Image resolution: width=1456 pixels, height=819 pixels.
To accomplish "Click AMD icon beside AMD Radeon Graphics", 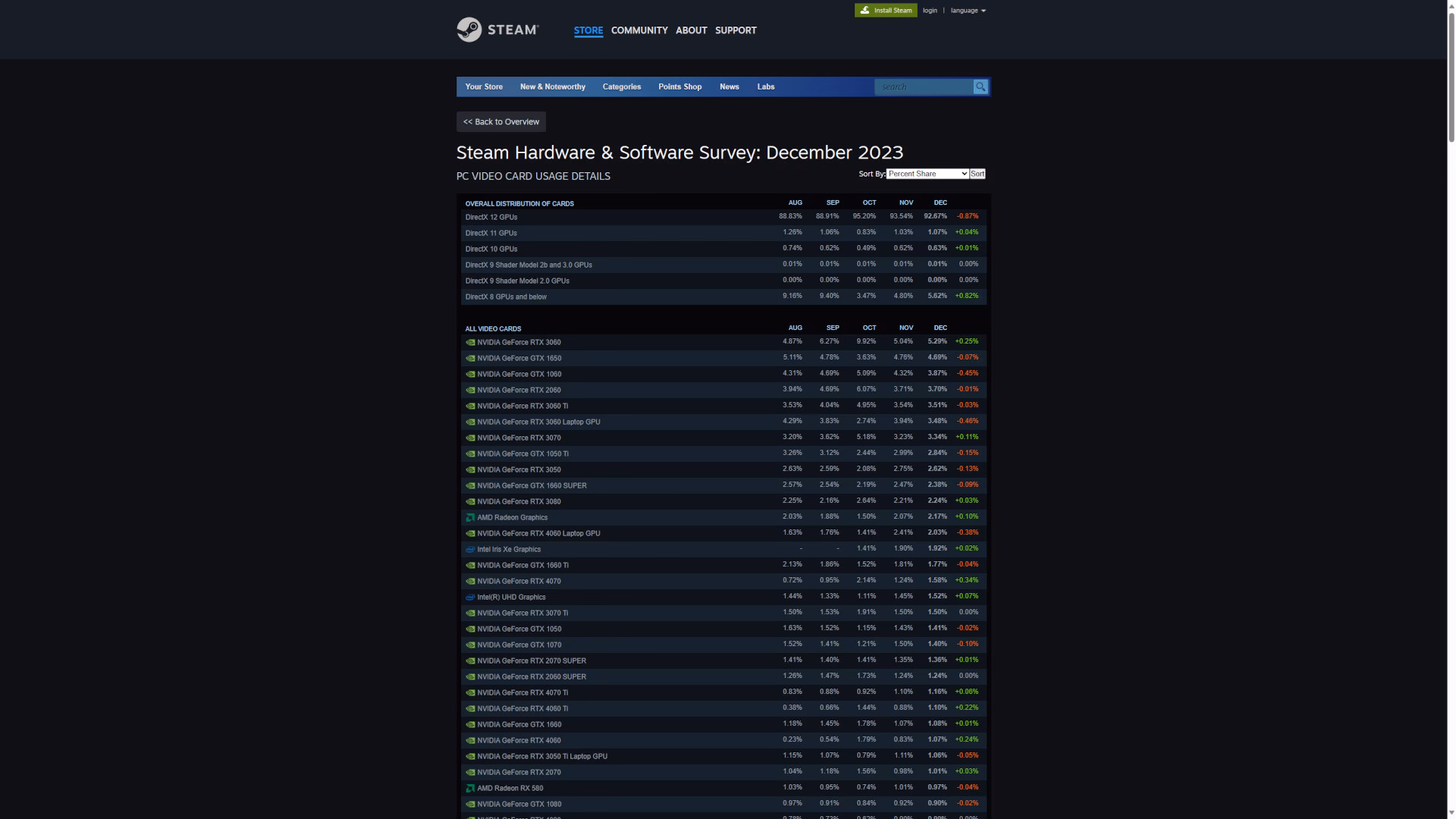I will point(470,517).
